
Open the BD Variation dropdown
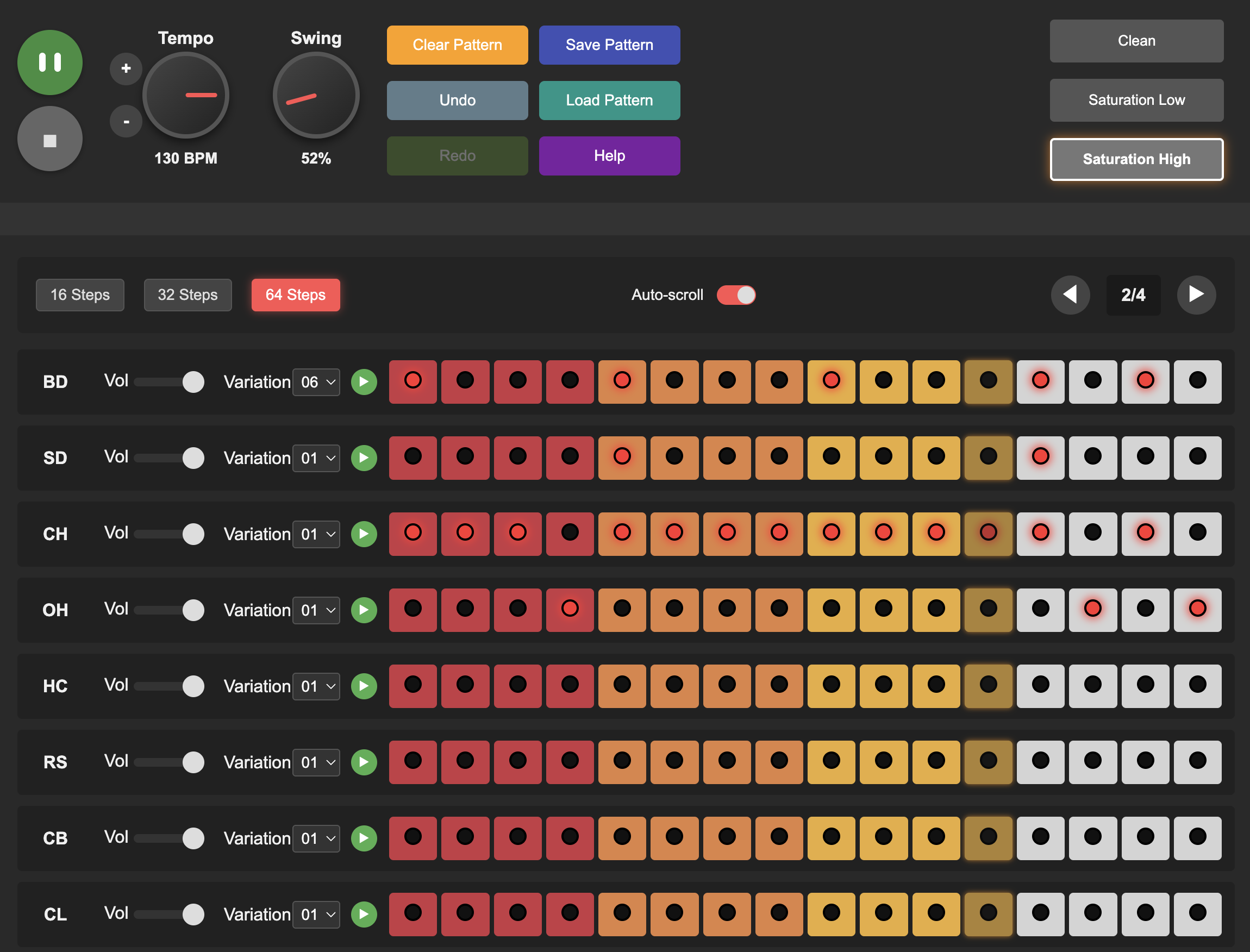(x=316, y=382)
